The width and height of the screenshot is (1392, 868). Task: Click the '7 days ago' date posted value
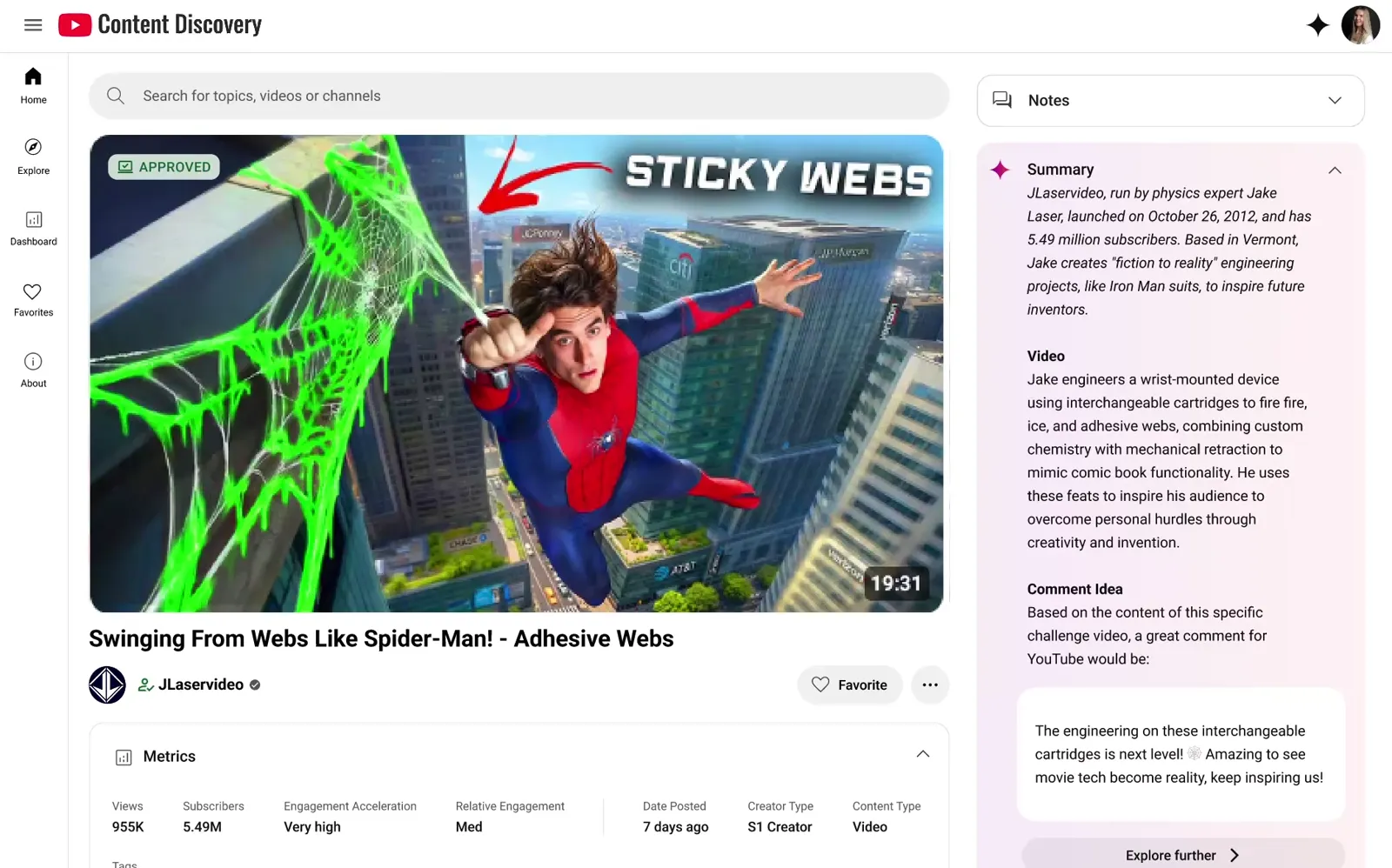[x=676, y=827]
